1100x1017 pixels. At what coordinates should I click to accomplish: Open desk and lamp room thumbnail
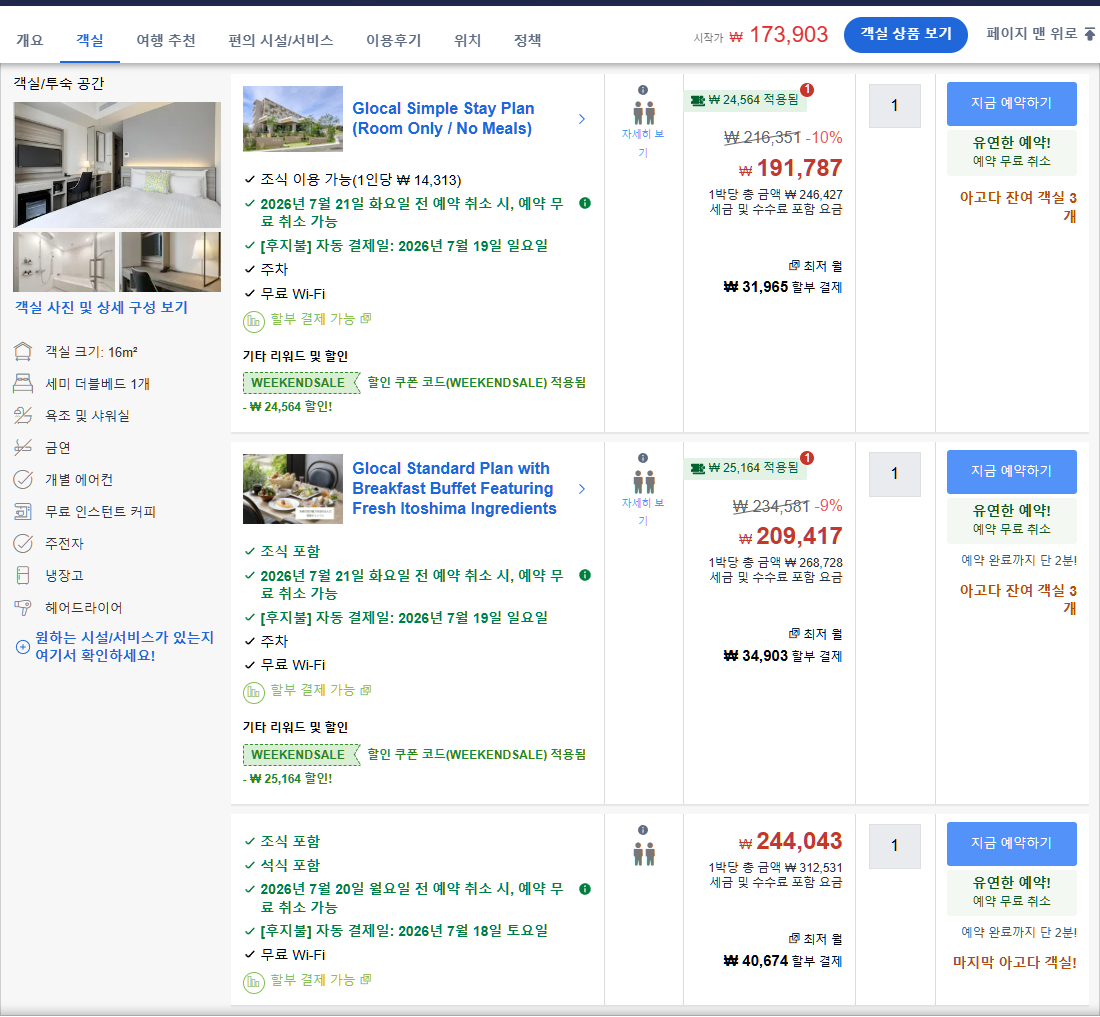click(x=170, y=262)
